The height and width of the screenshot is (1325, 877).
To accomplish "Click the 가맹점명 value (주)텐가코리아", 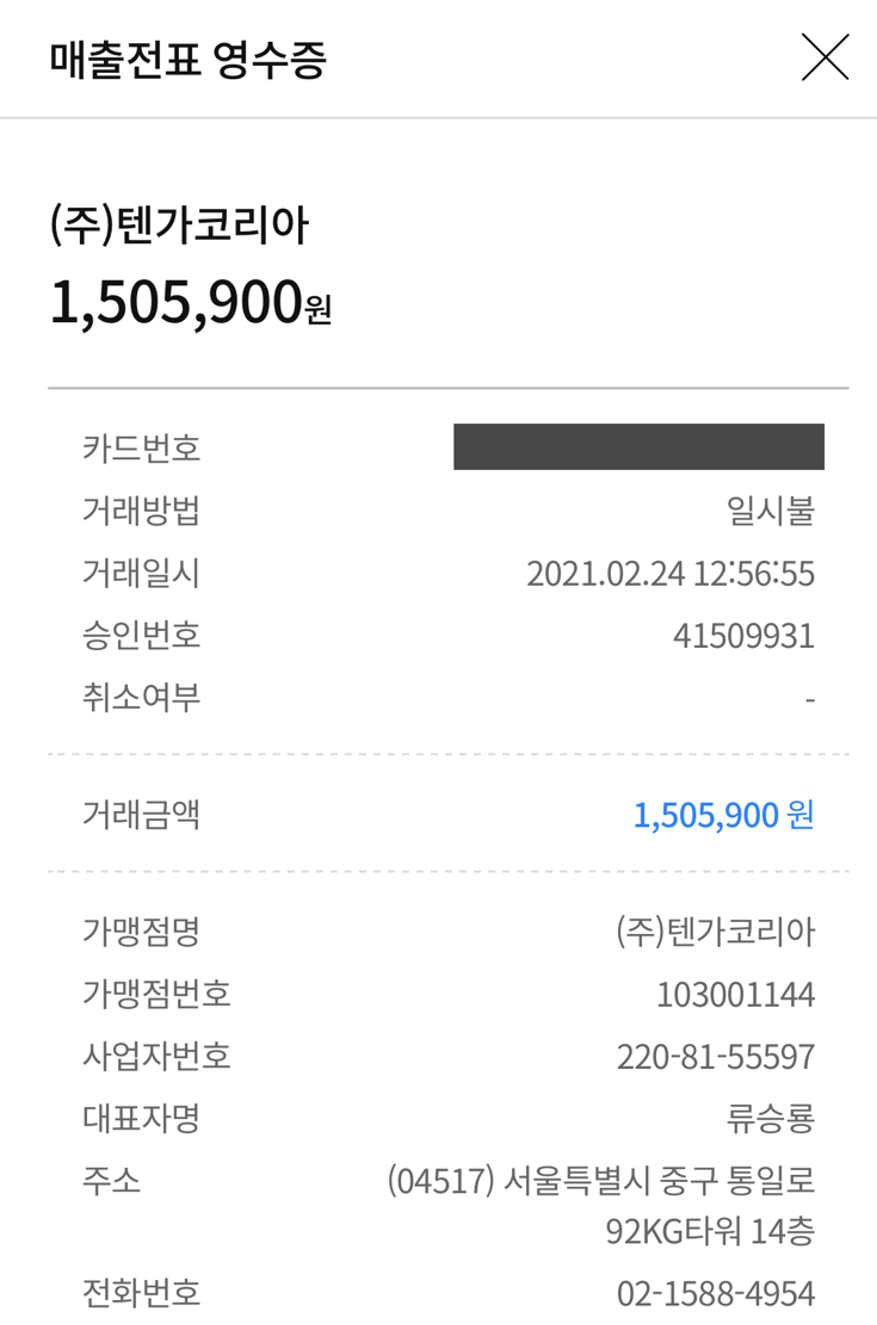I will pos(715,933).
